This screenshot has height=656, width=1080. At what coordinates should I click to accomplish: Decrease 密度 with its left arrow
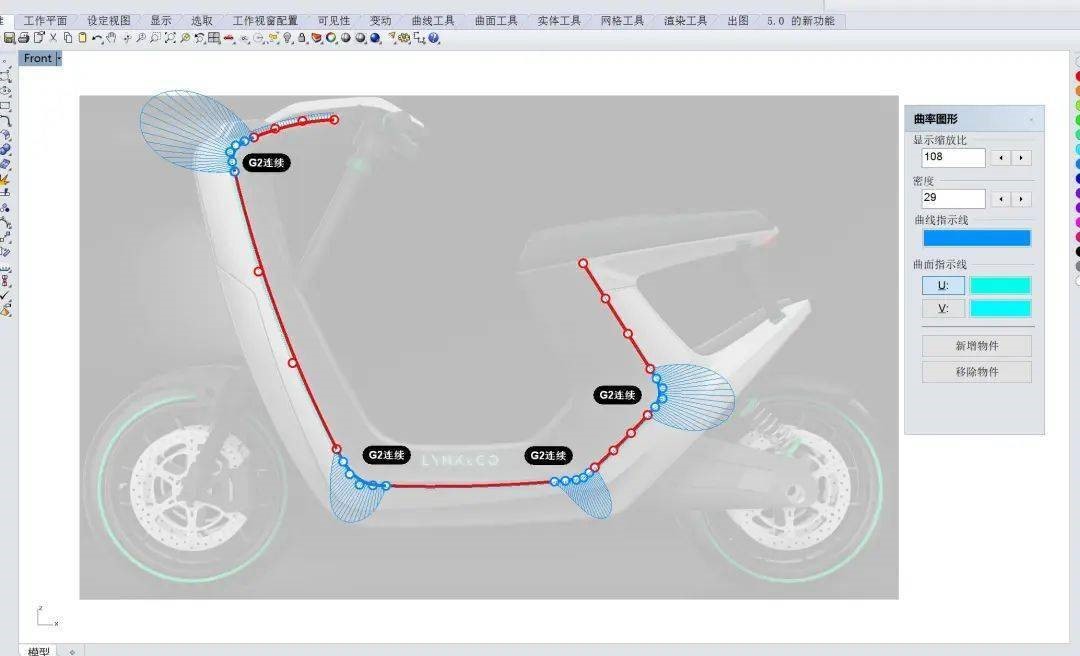(x=1001, y=199)
